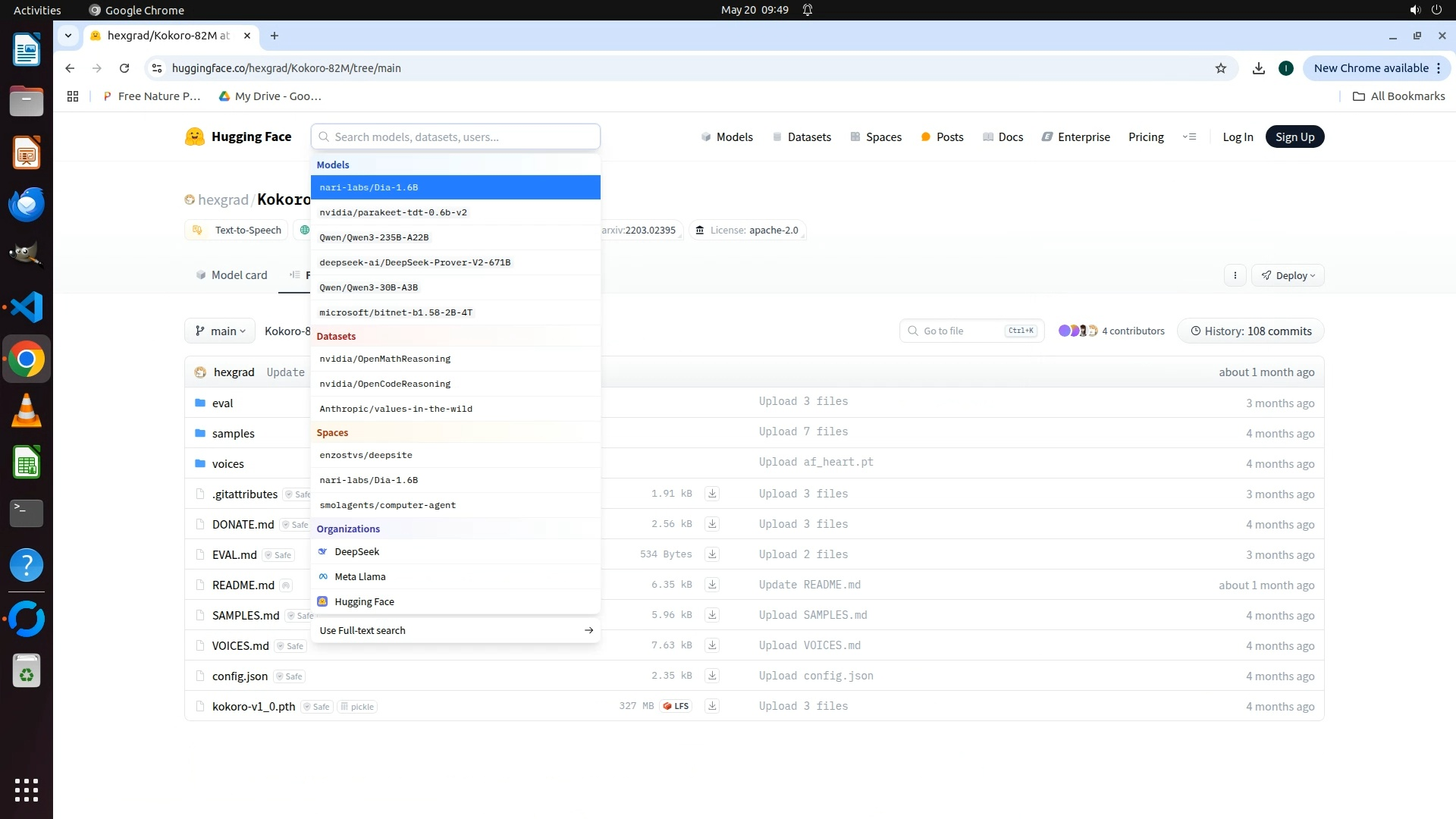Expand the Deploy dropdown

[1288, 275]
